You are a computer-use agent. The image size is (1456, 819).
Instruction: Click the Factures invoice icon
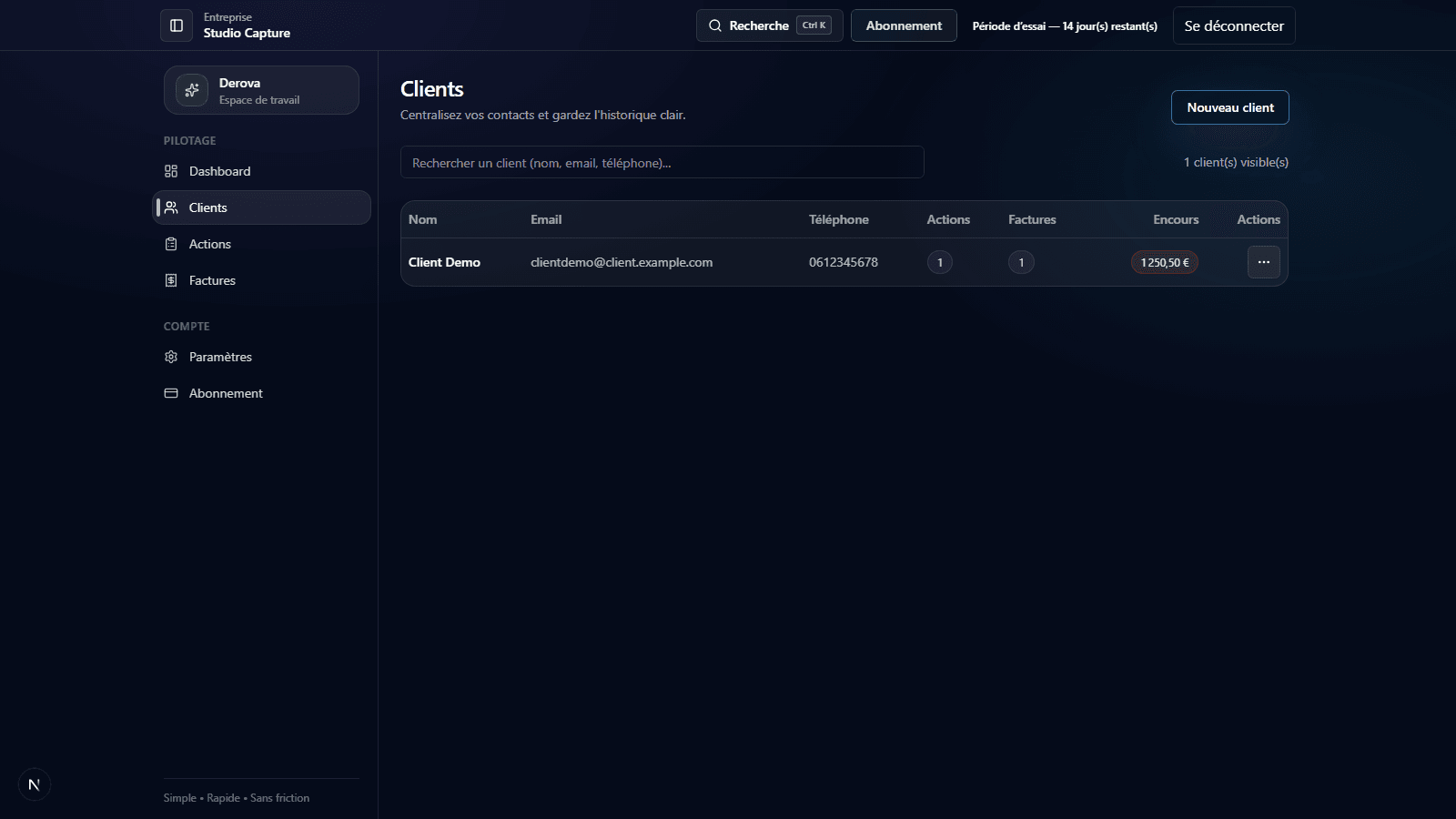171,280
